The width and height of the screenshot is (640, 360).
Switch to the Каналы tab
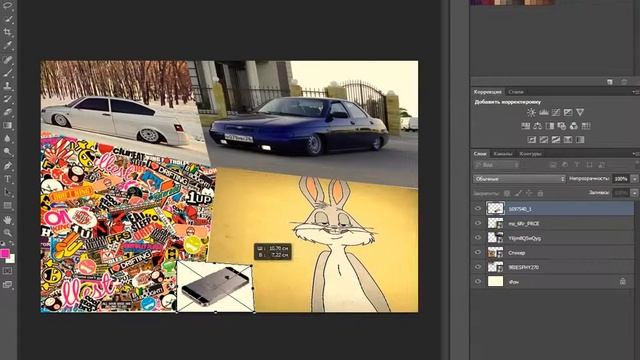click(x=502, y=154)
